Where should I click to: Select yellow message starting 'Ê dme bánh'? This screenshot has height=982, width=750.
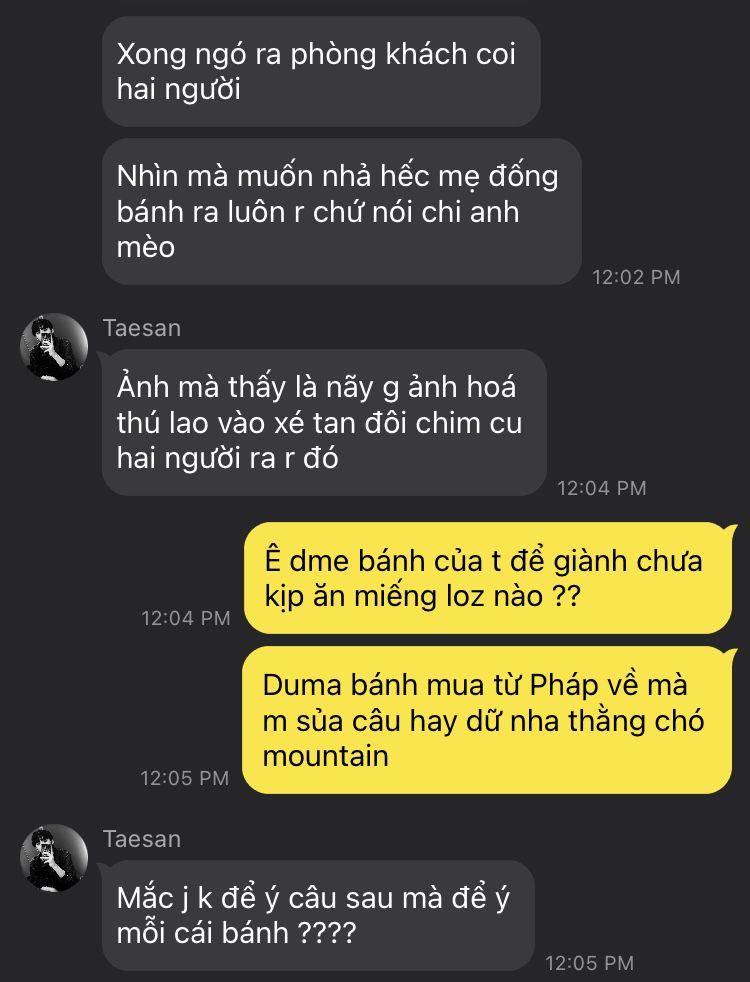[x=488, y=578]
